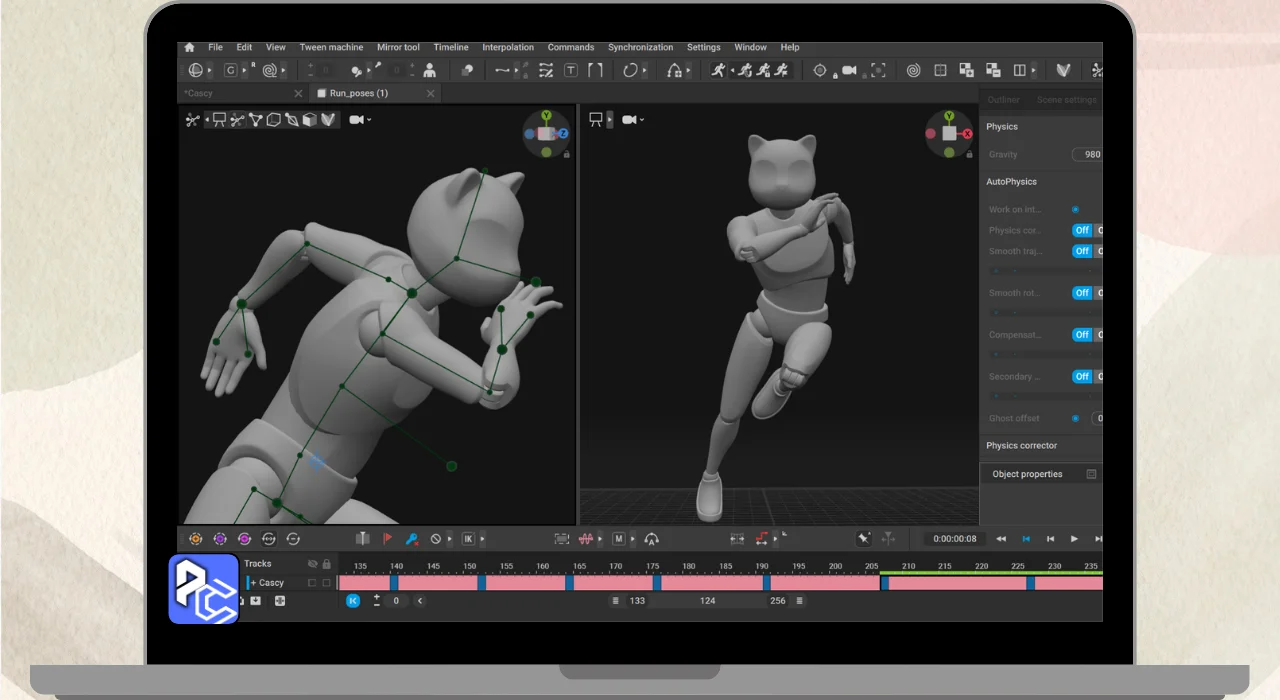Click the spiral icon in top toolbar
The image size is (1280, 700).
click(x=913, y=71)
